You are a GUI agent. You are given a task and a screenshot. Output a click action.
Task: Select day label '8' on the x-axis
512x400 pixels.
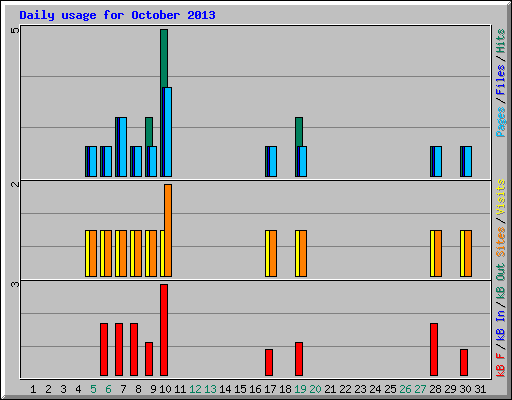138,389
